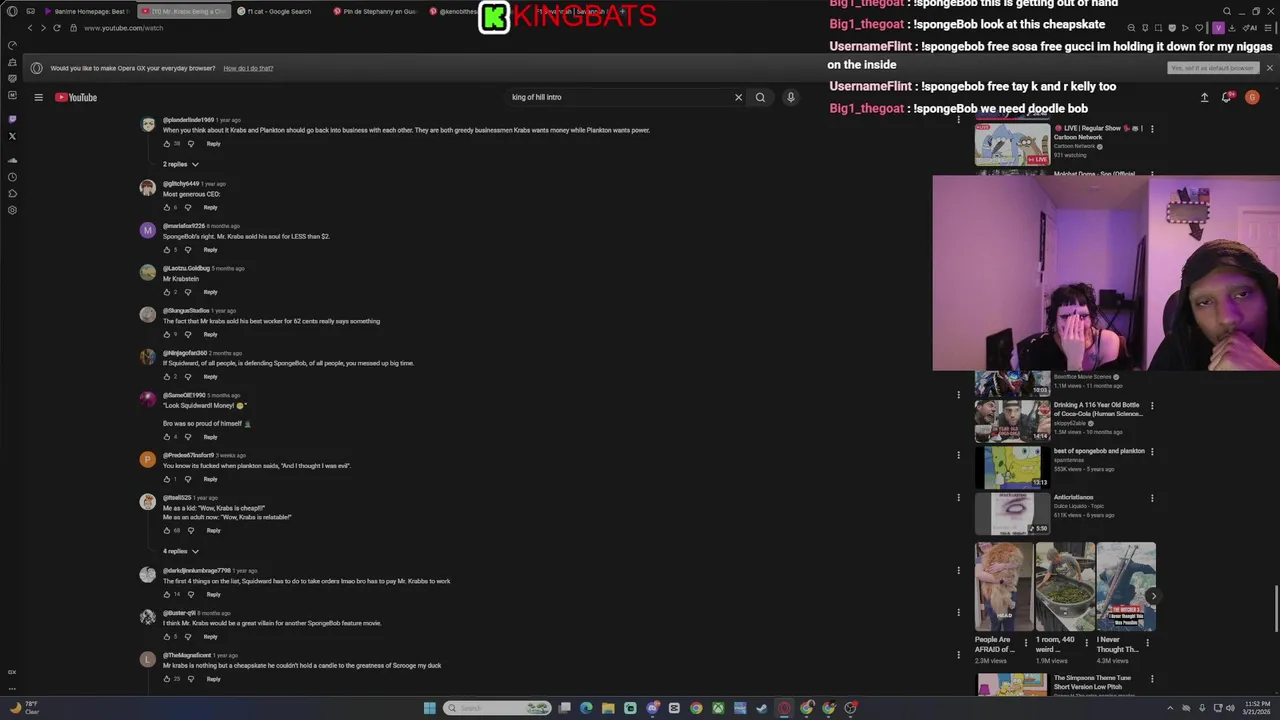This screenshot has height=720, width=1280.
Task: Like the @SlungusStudios comment
Action: 167,334
